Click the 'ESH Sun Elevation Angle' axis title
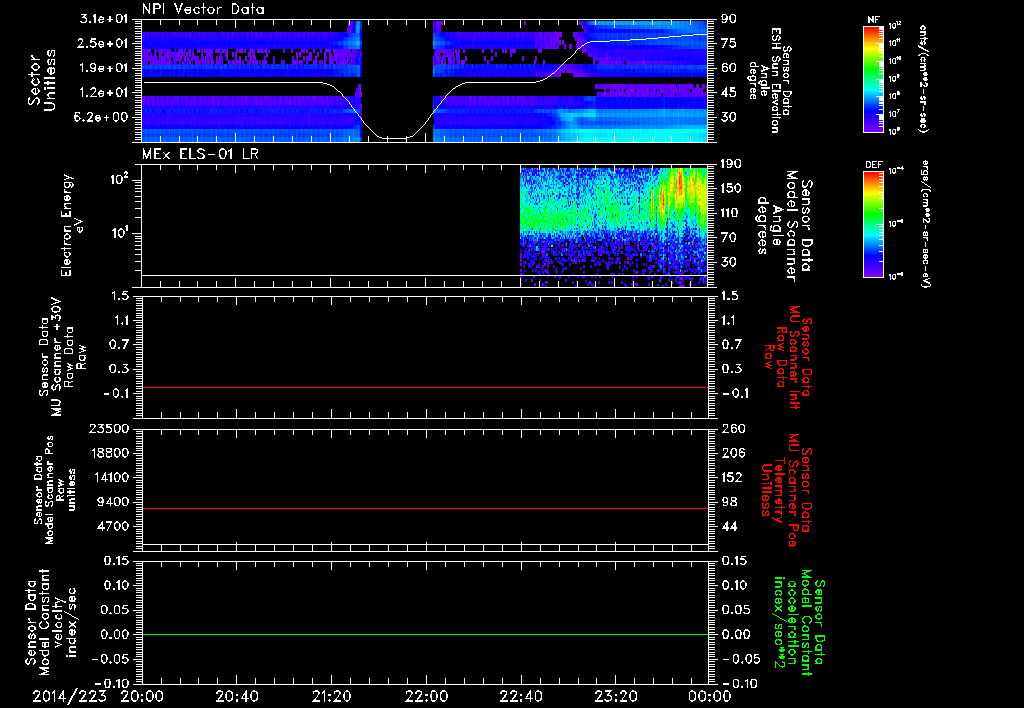This screenshot has width=1024, height=708. pyautogui.click(x=771, y=80)
